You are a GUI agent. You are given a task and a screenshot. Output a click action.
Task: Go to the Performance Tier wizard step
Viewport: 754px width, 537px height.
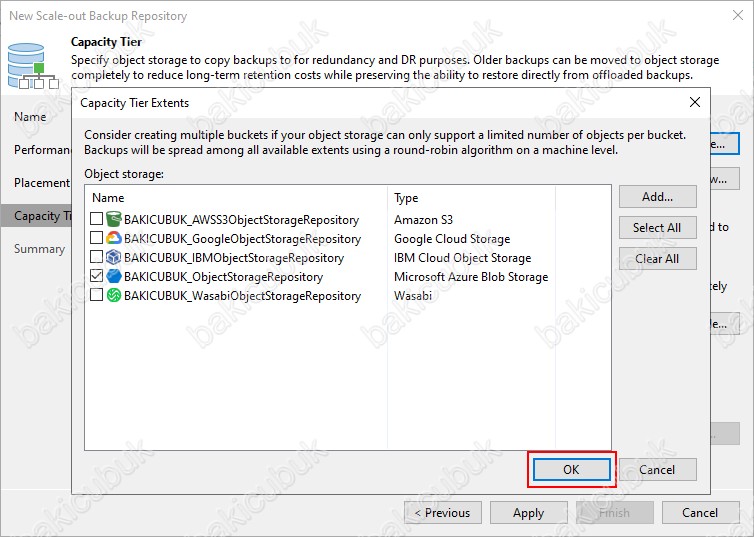(x=42, y=150)
